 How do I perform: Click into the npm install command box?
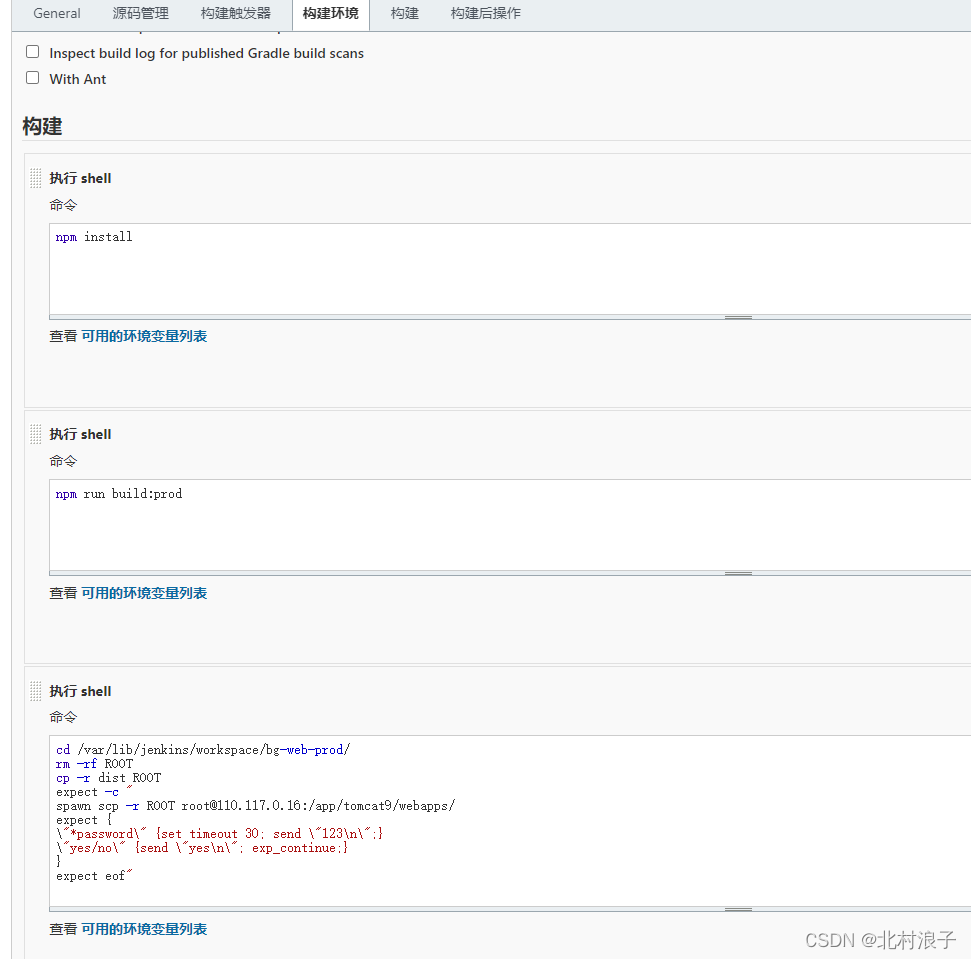click(x=510, y=269)
